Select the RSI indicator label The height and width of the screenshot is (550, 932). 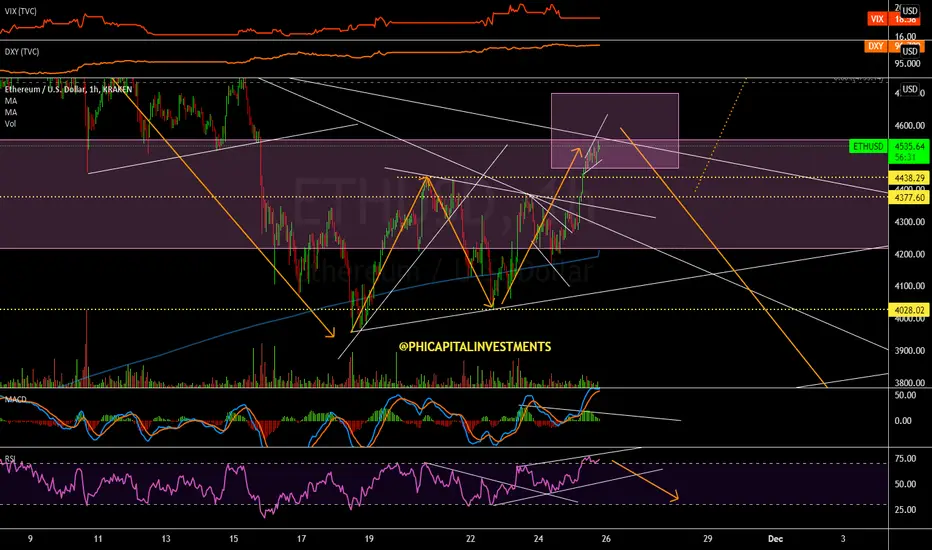[x=10, y=458]
